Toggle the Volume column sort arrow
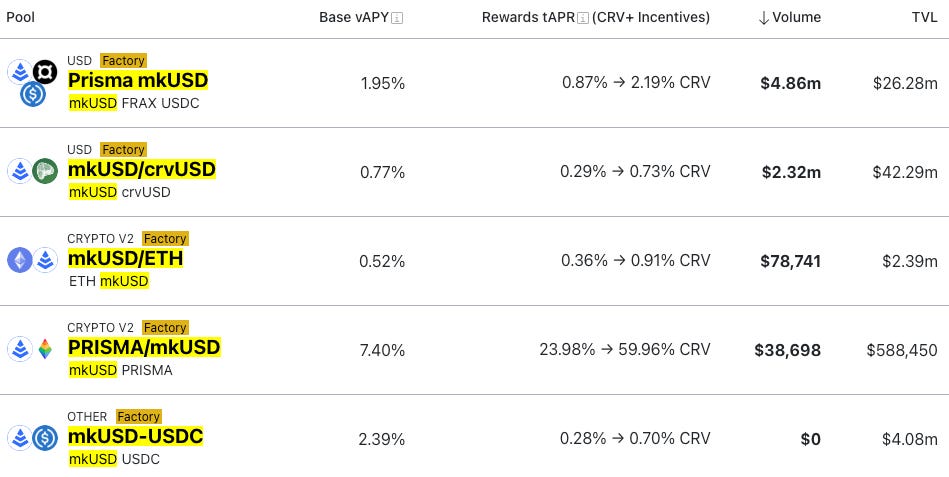This screenshot has height=477, width=949. 765,18
